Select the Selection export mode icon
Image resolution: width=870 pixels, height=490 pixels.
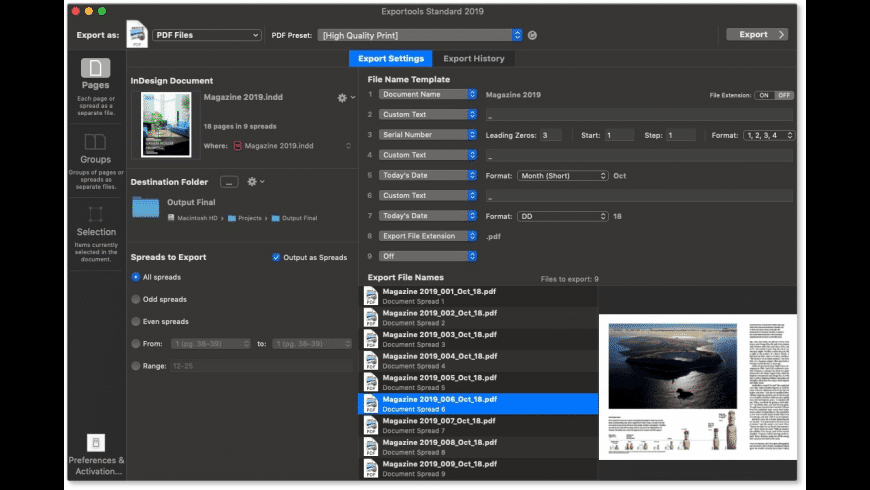coord(95,214)
